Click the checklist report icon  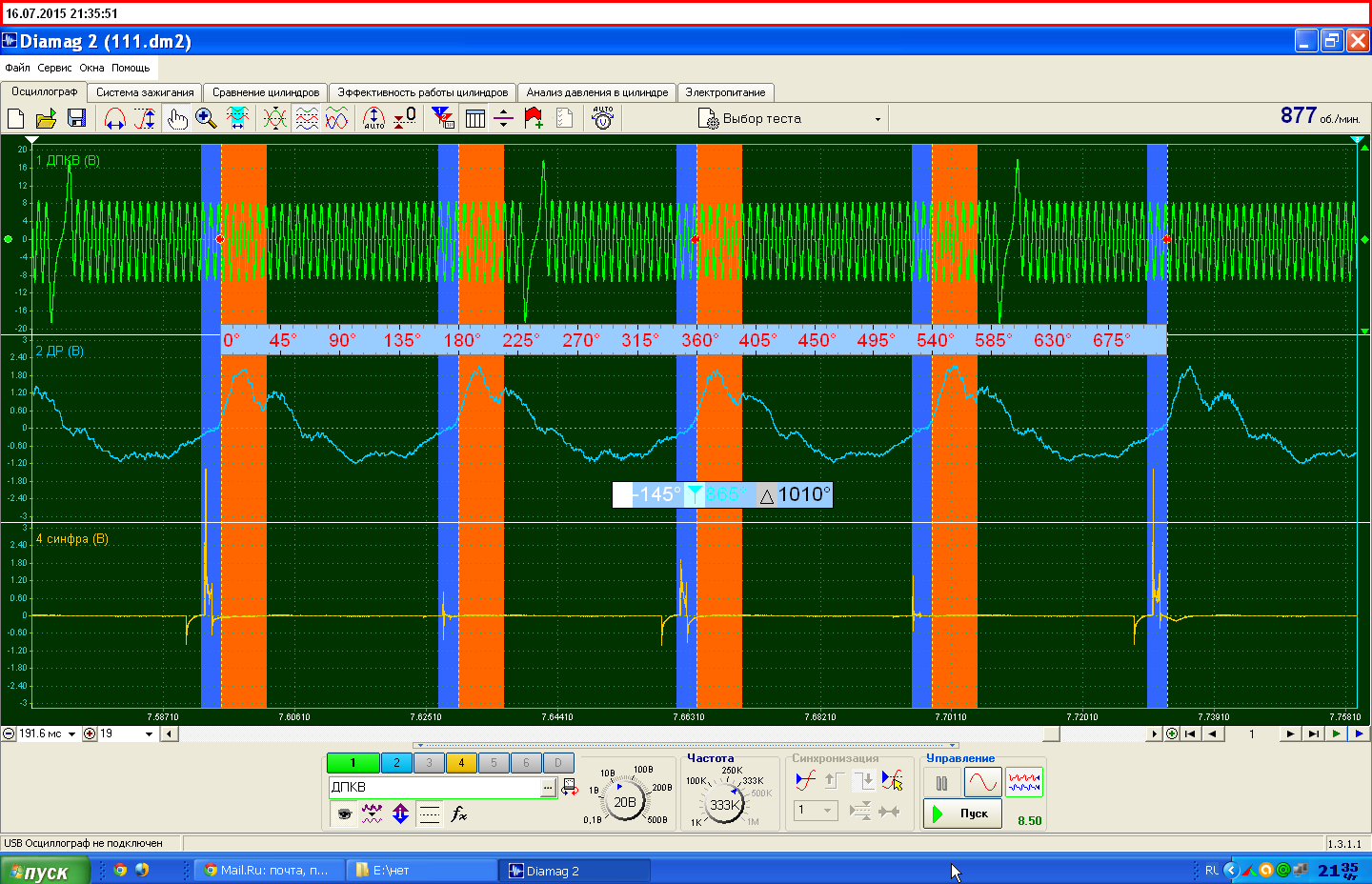pyautogui.click(x=564, y=118)
